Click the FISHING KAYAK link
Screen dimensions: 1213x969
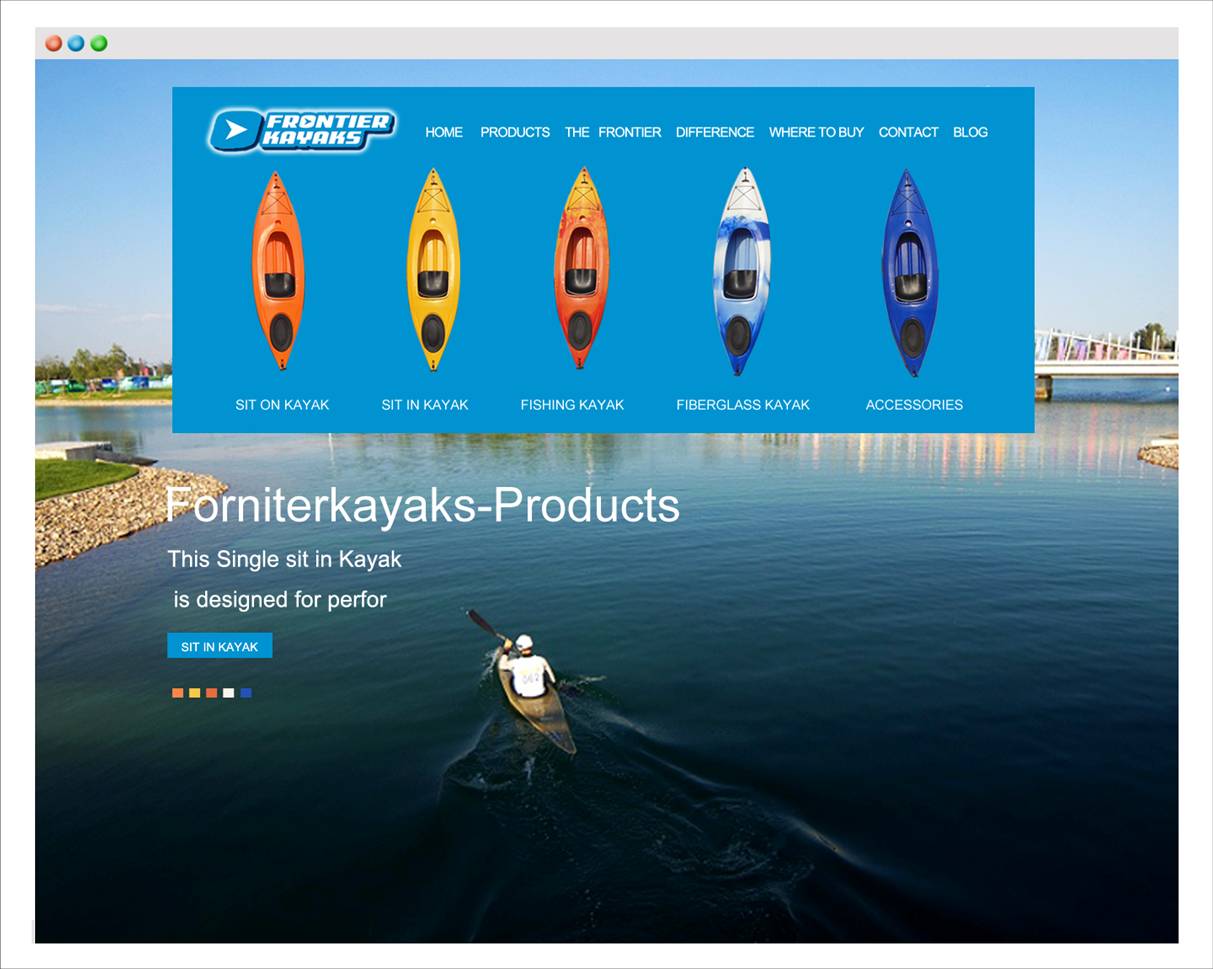click(572, 405)
